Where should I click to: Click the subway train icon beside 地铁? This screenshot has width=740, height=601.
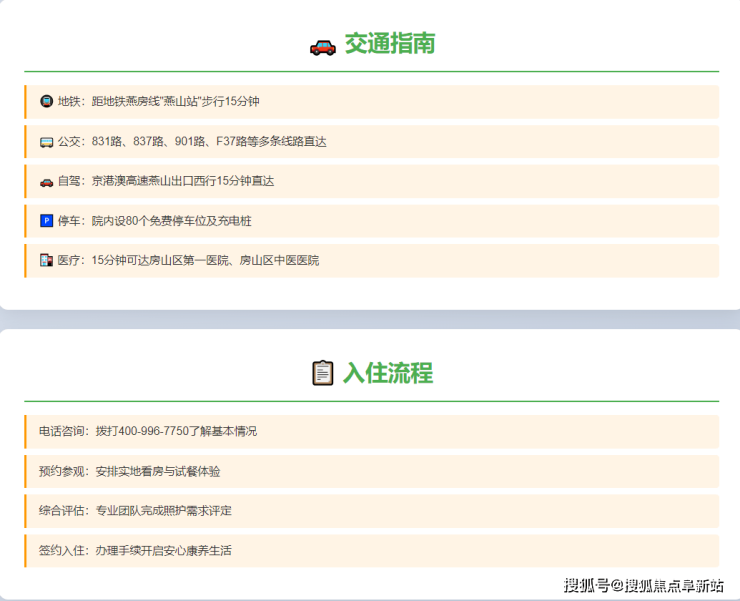point(46,101)
